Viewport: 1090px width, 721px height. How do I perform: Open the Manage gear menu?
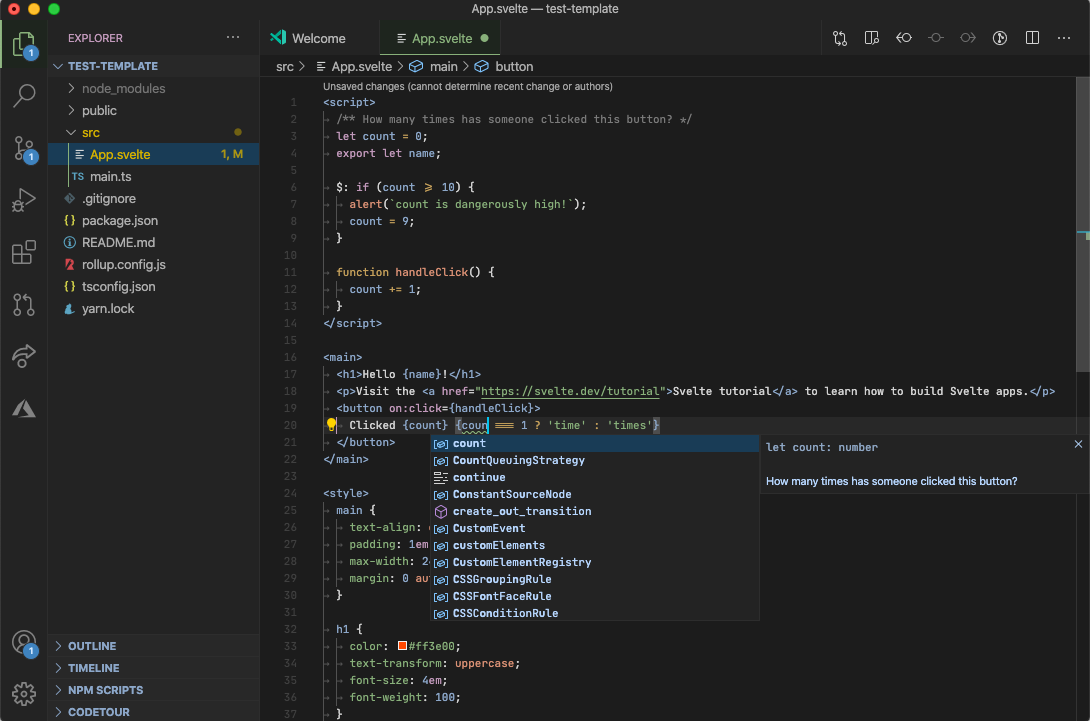coord(24,693)
